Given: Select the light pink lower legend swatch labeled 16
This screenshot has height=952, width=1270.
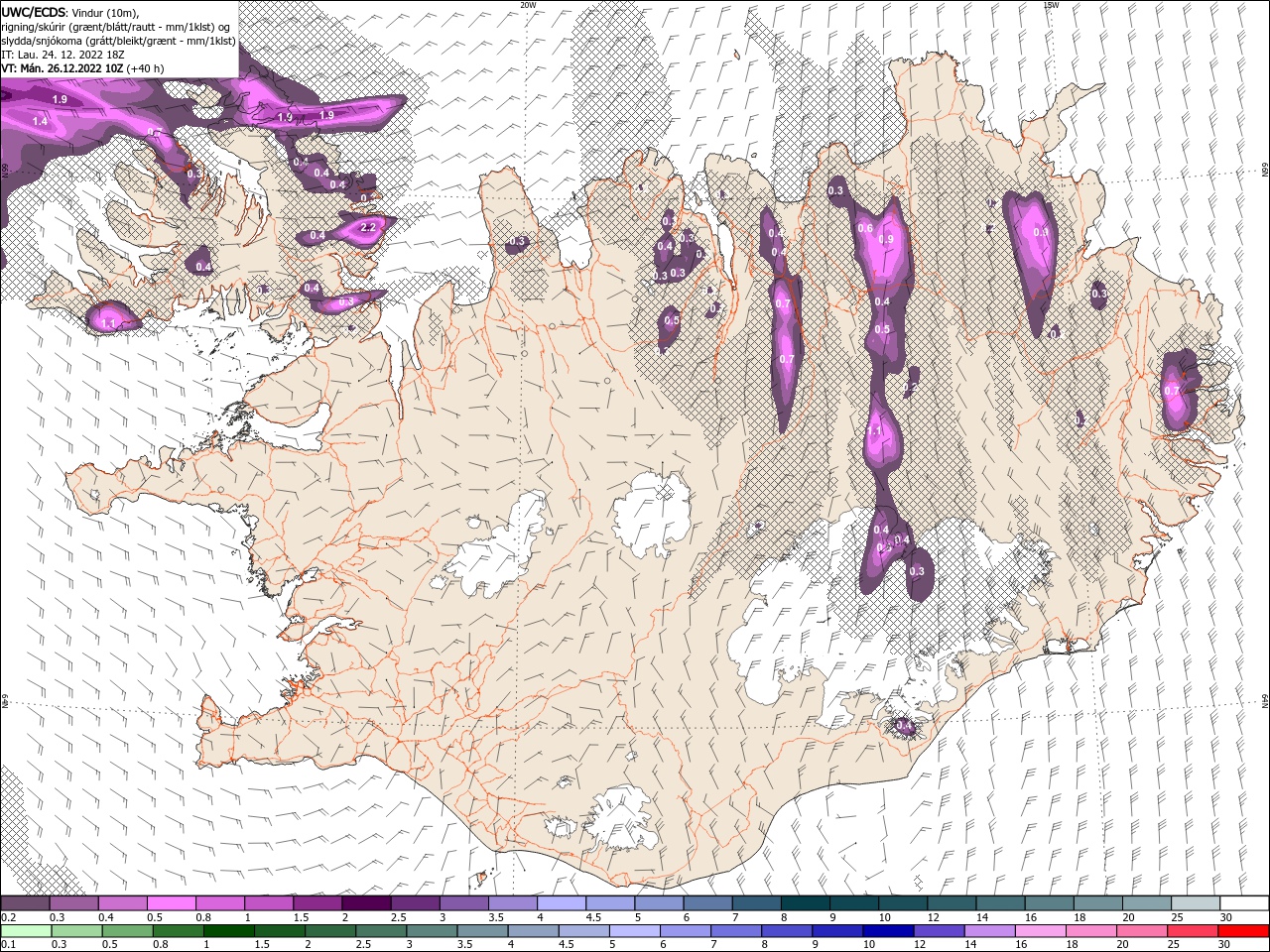Looking at the screenshot, I should click(1042, 931).
